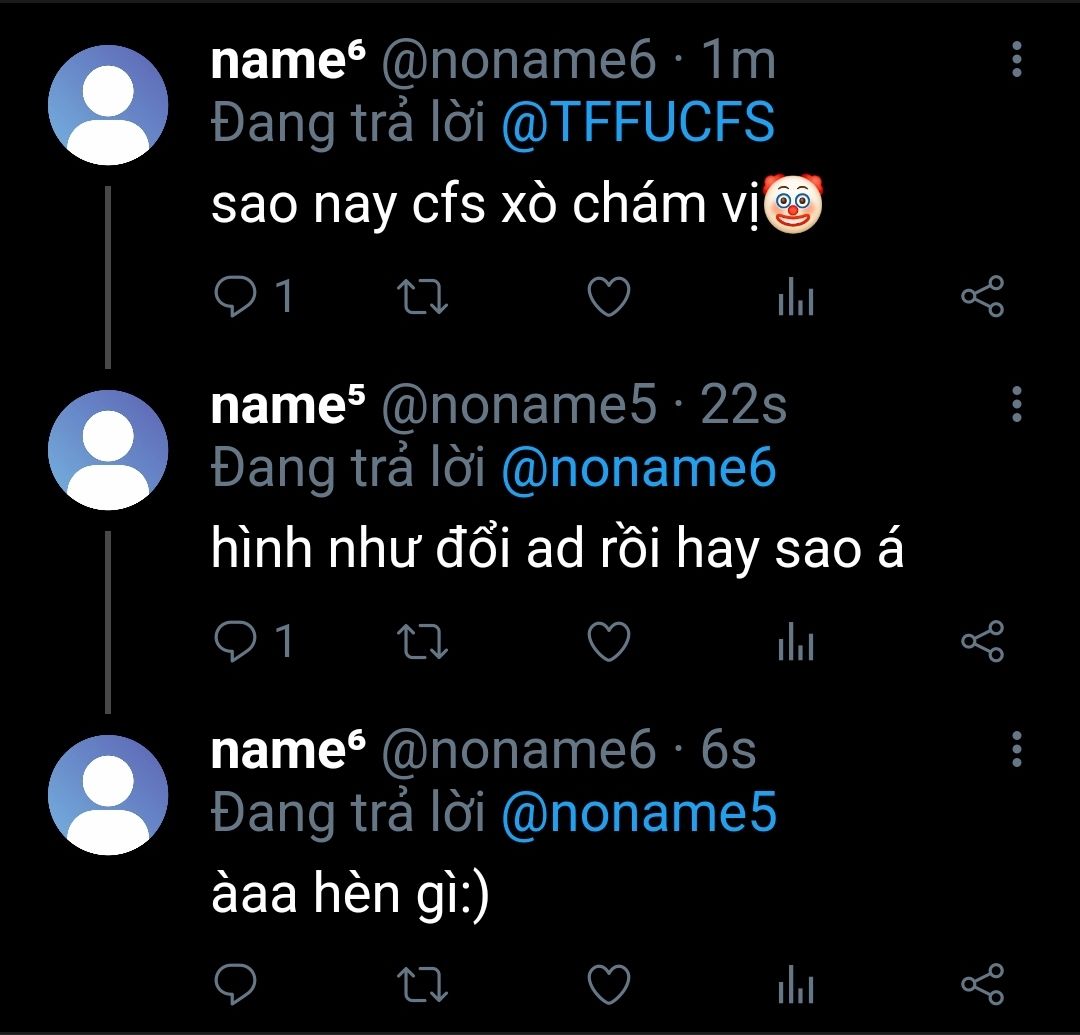
Task: Like the "sao nay cfs xò chám vị" tweet
Action: (608, 297)
